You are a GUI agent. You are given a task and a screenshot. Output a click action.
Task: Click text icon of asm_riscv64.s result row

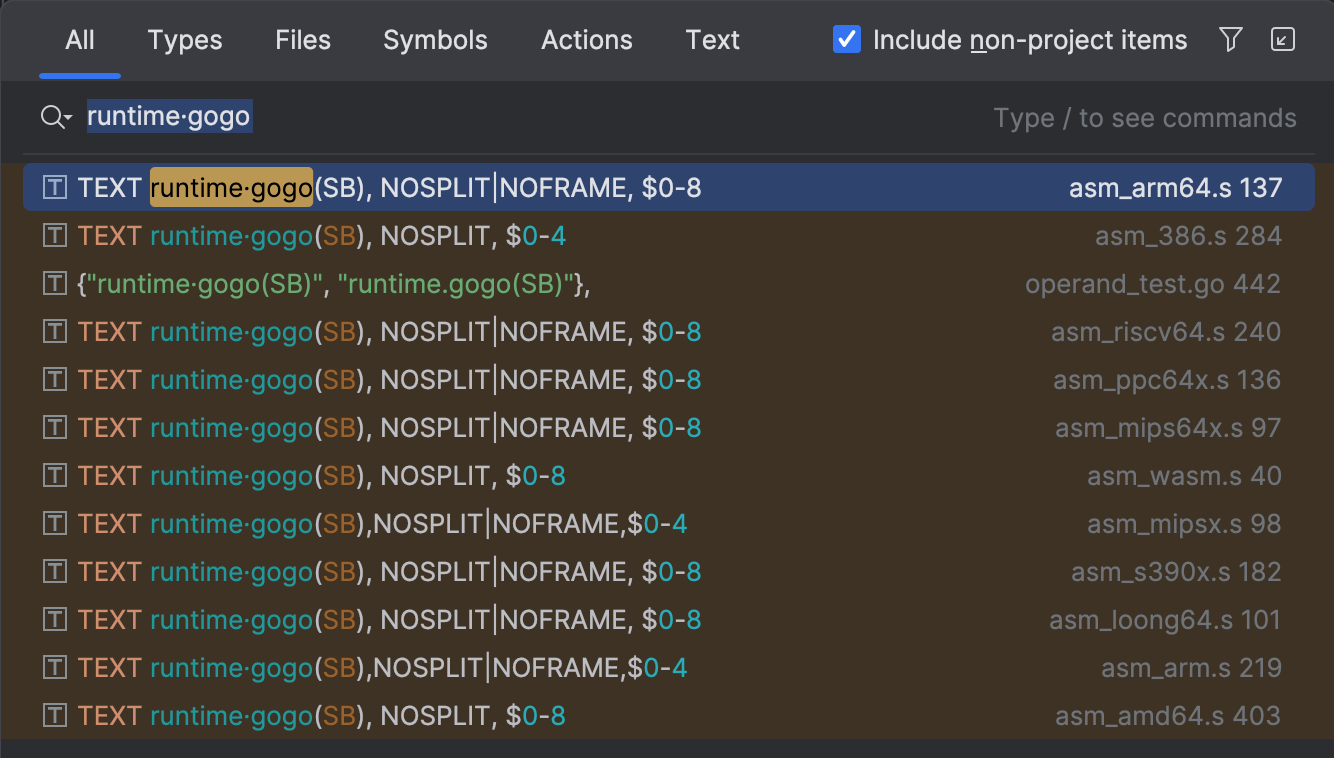pos(55,332)
